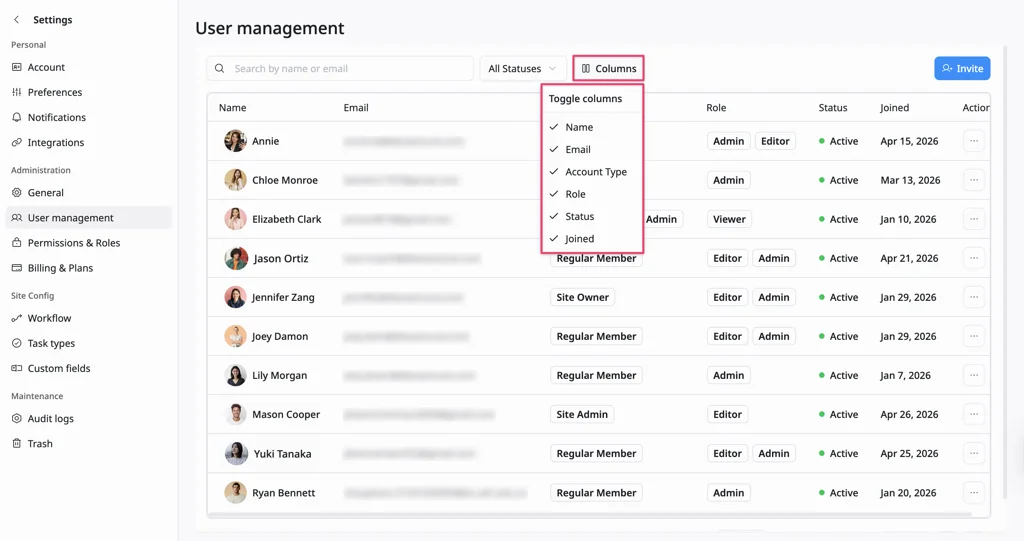Toggle the Role column visibility
Viewport: 1024px width, 541px height.
(592, 194)
